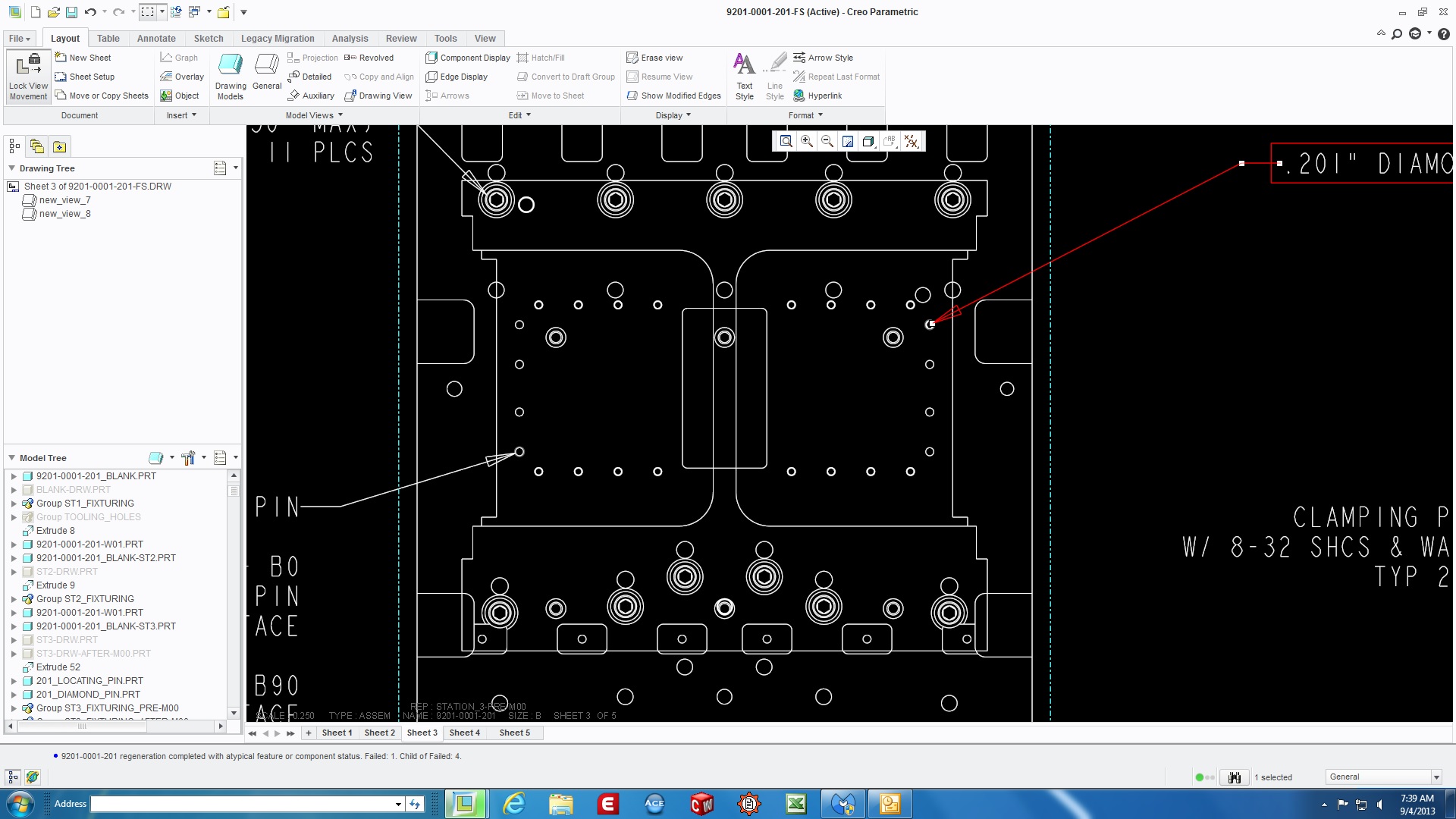Open the Model Views dropdown
The image size is (1456, 819).
tap(313, 115)
